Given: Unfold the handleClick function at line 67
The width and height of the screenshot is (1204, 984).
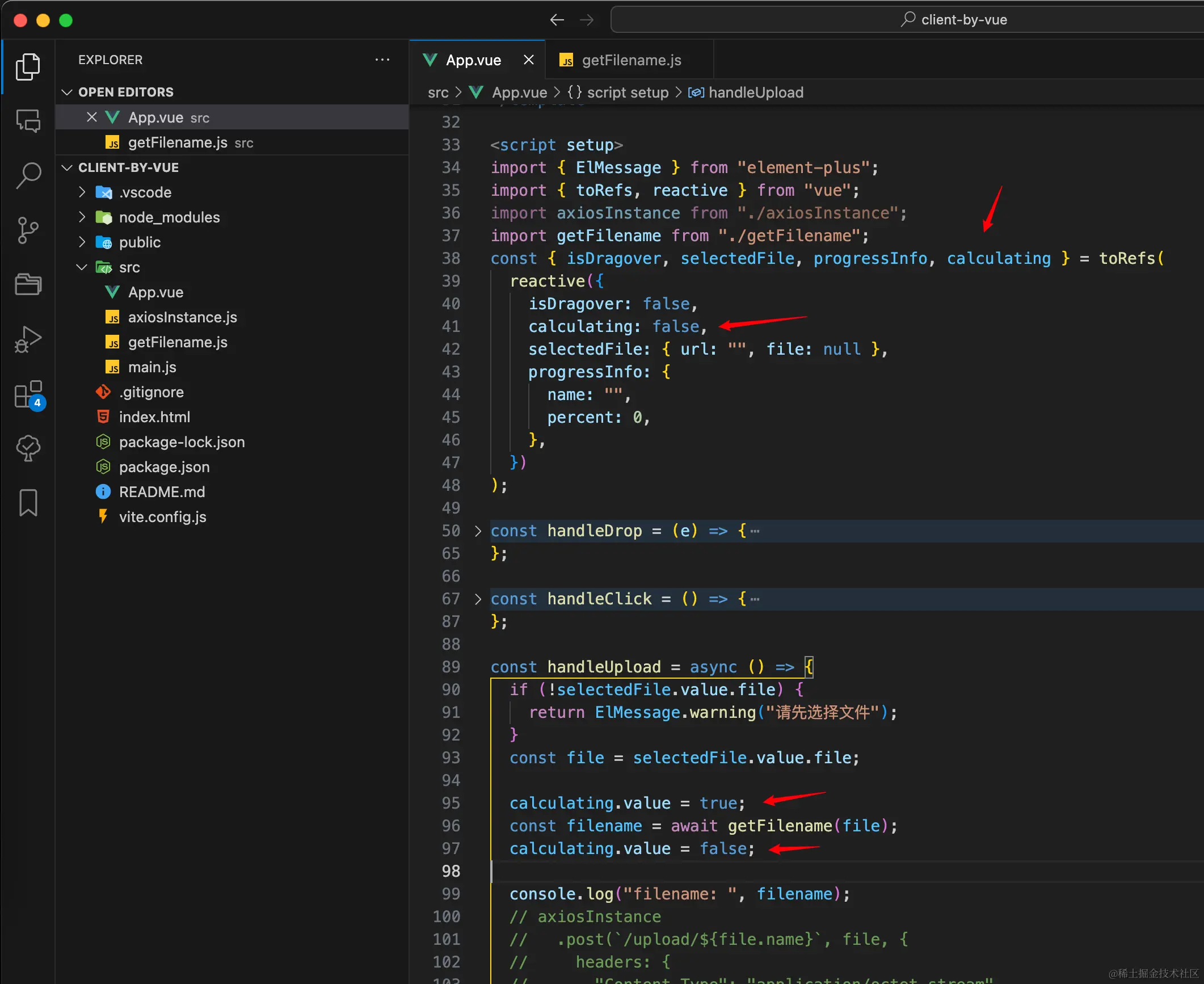Looking at the screenshot, I should pos(478,599).
